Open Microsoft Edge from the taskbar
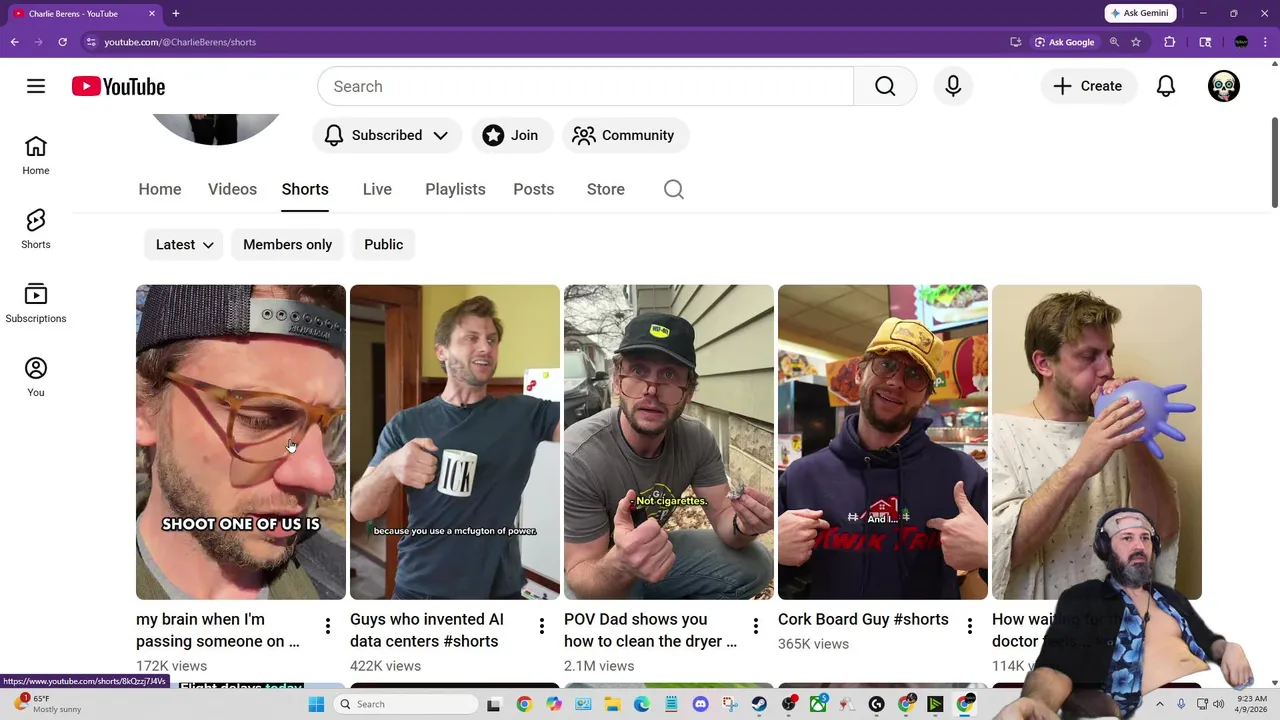This screenshot has height=720, width=1280. pos(641,704)
